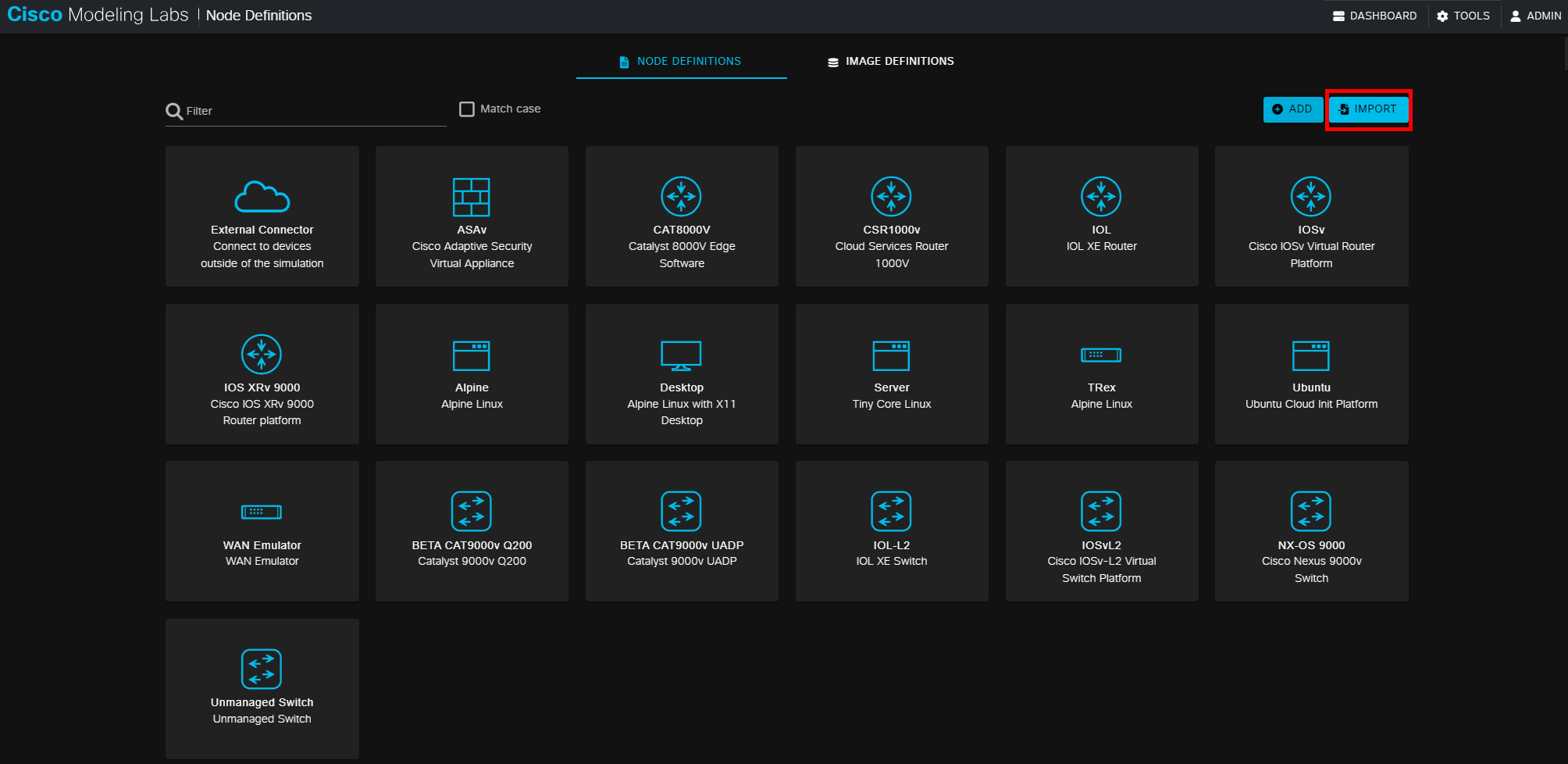The width and height of the screenshot is (1568, 764).
Task: Click the IOL router icon
Action: pyautogui.click(x=1101, y=197)
